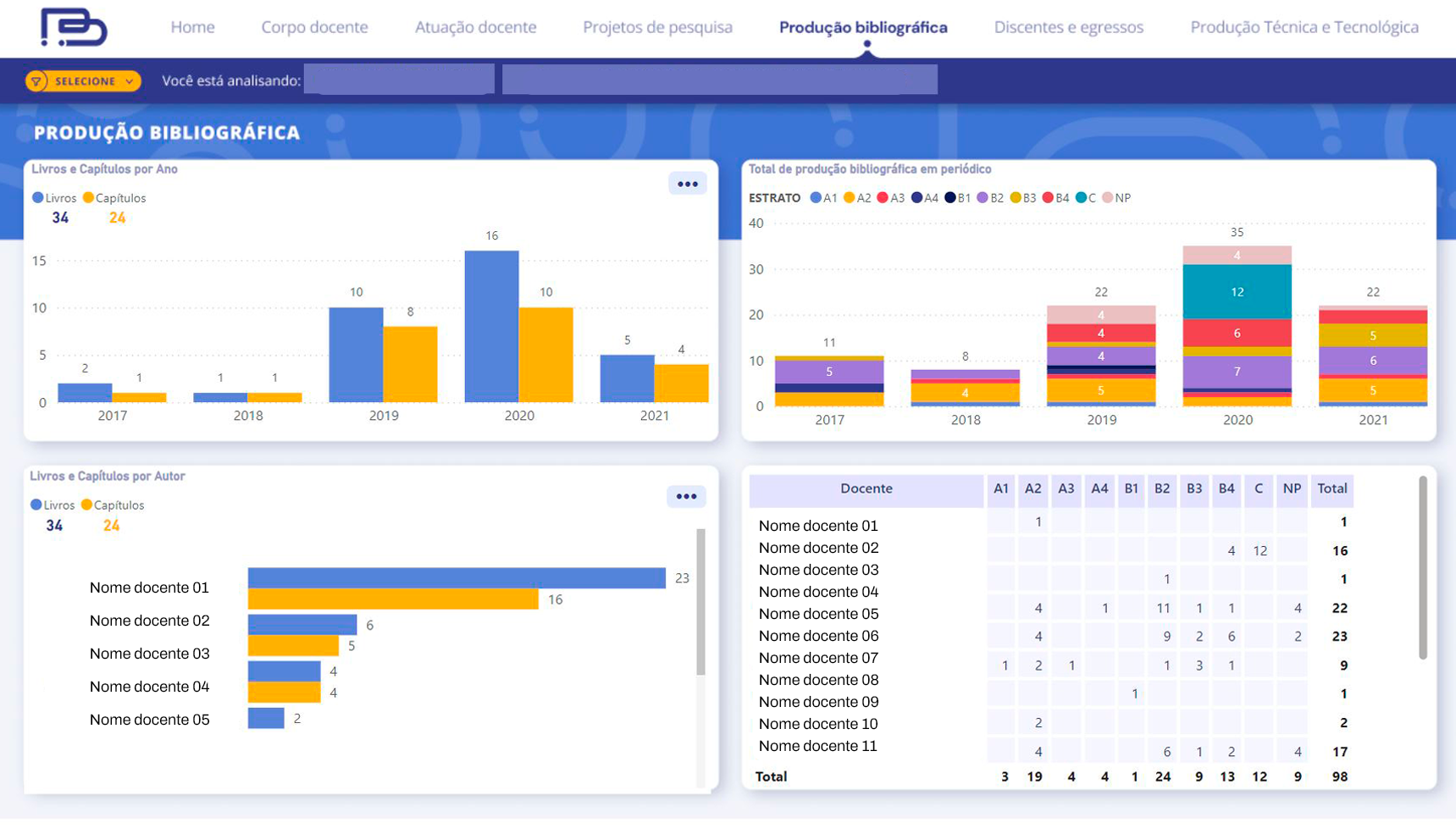The width and height of the screenshot is (1456, 828).
Task: Click Capítulos legend dot in per-author chart
Action: (86, 505)
